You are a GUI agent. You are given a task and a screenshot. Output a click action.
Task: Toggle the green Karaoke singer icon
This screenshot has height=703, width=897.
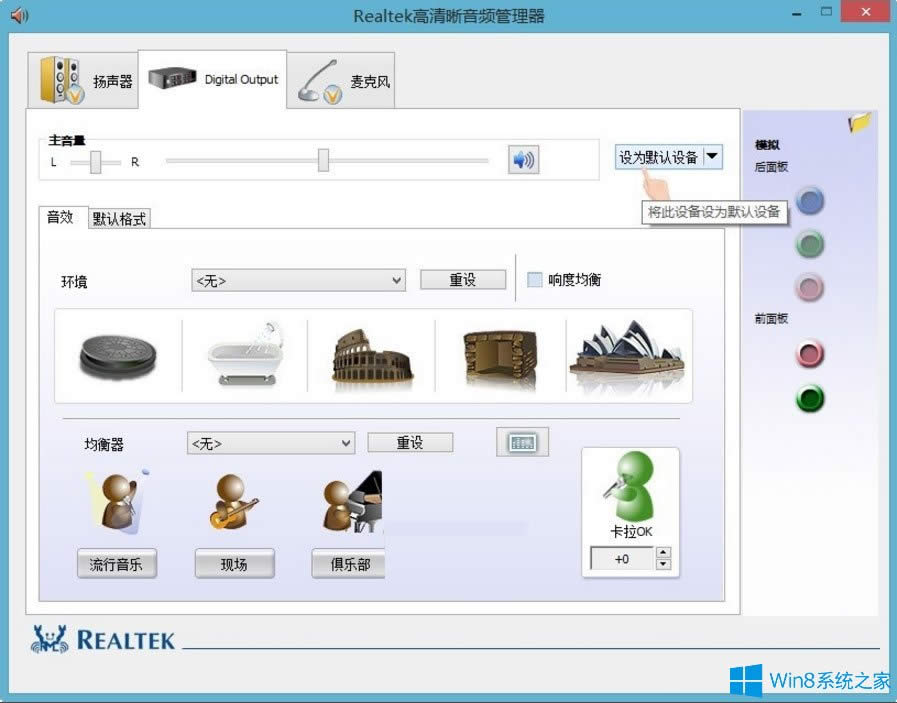pos(630,485)
